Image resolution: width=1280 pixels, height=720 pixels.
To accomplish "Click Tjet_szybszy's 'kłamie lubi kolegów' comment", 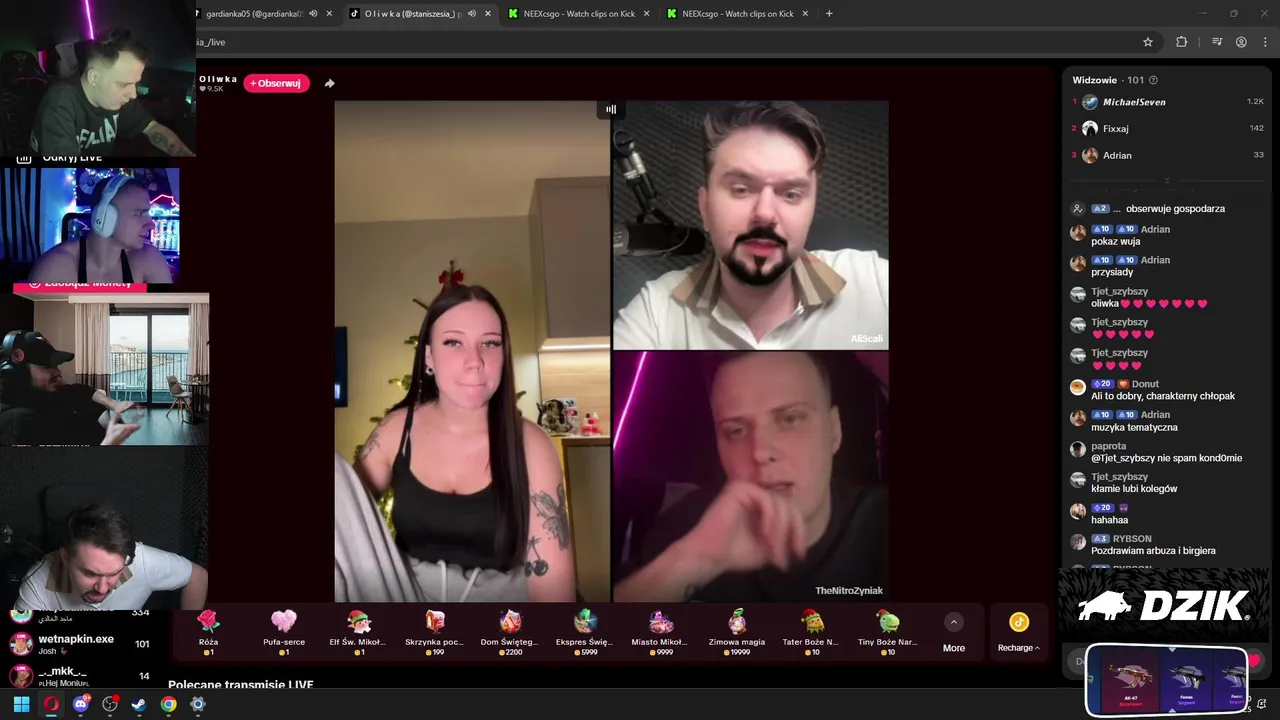I will (1134, 489).
